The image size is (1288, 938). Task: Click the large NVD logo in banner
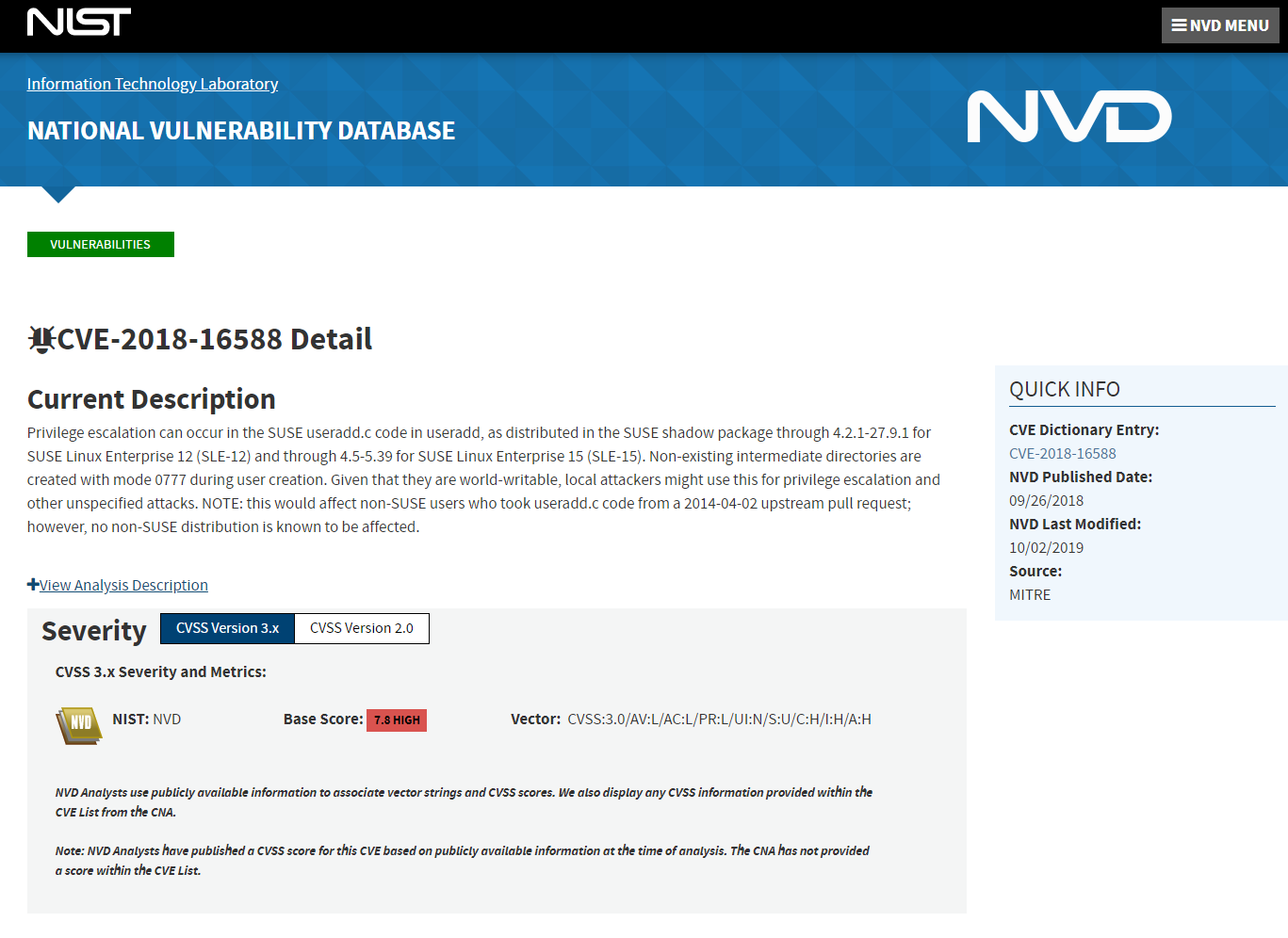tap(1069, 117)
